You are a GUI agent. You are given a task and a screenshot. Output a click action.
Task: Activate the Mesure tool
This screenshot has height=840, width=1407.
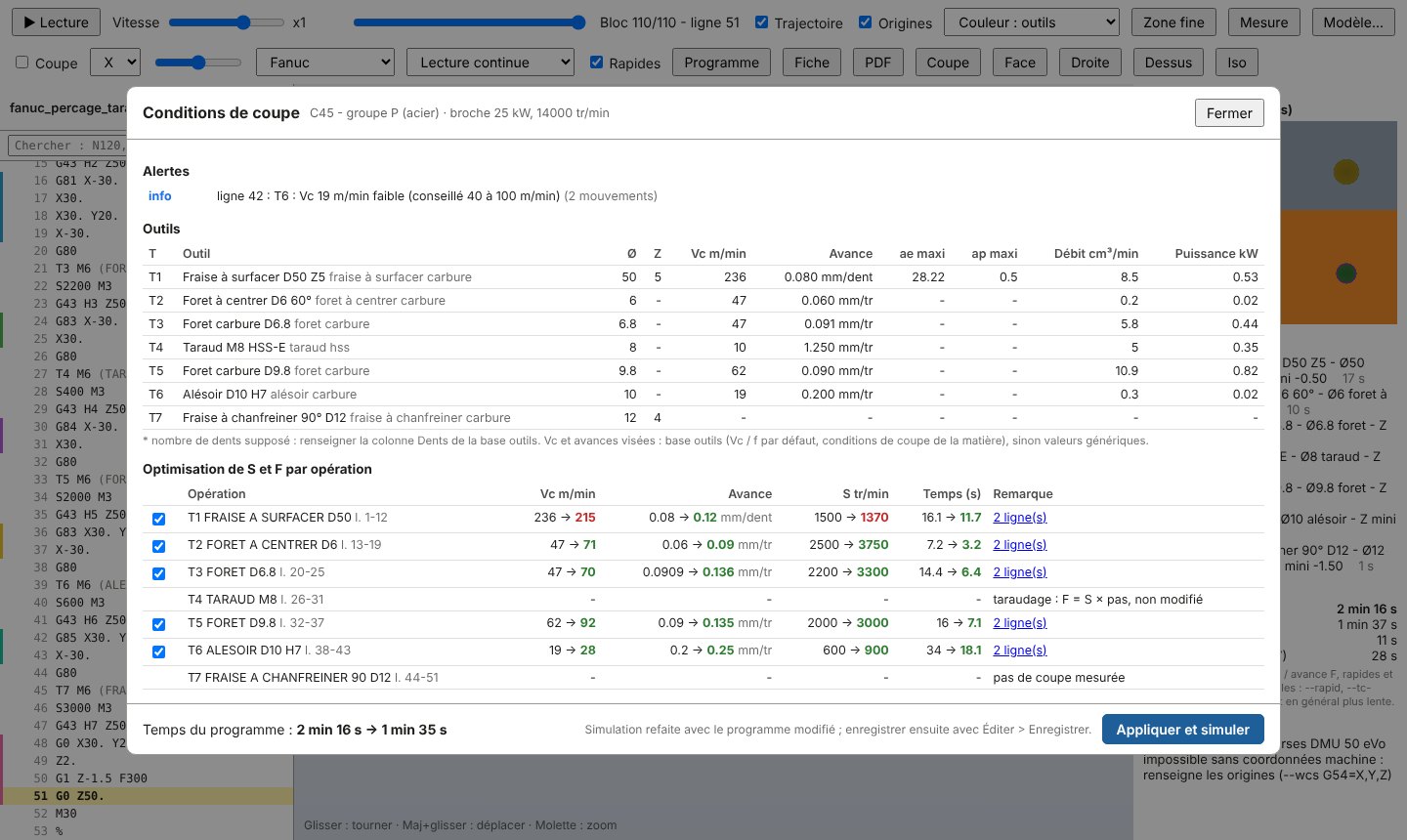(1263, 22)
